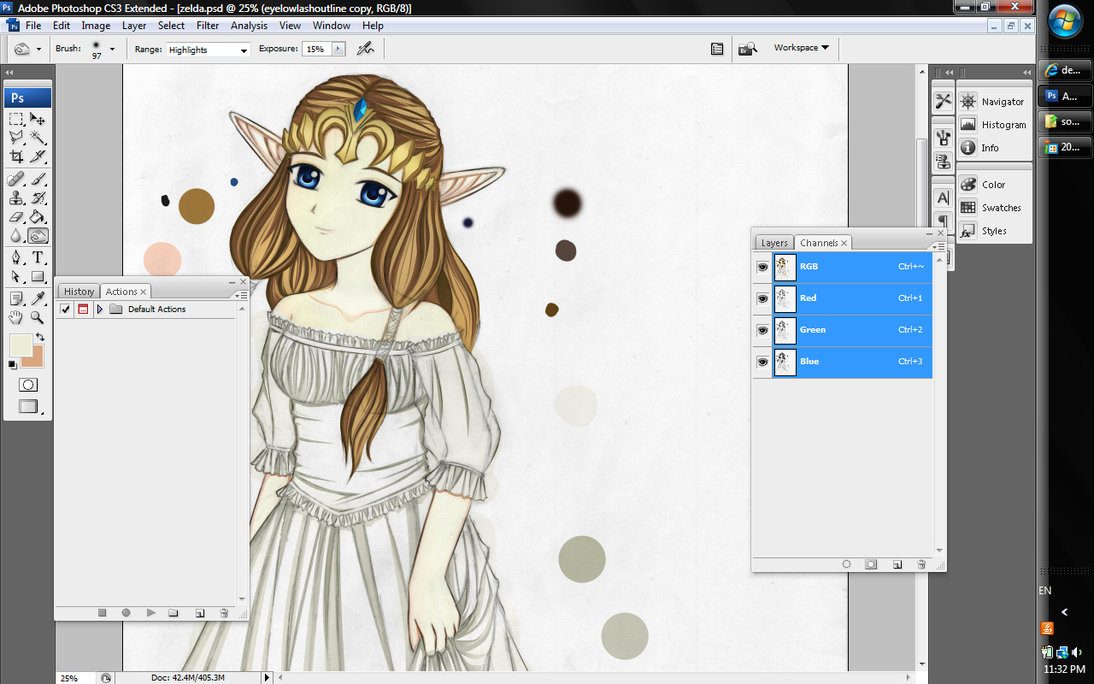Enable the airbrush option in options bar
The height and width of the screenshot is (684, 1094).
366,49
